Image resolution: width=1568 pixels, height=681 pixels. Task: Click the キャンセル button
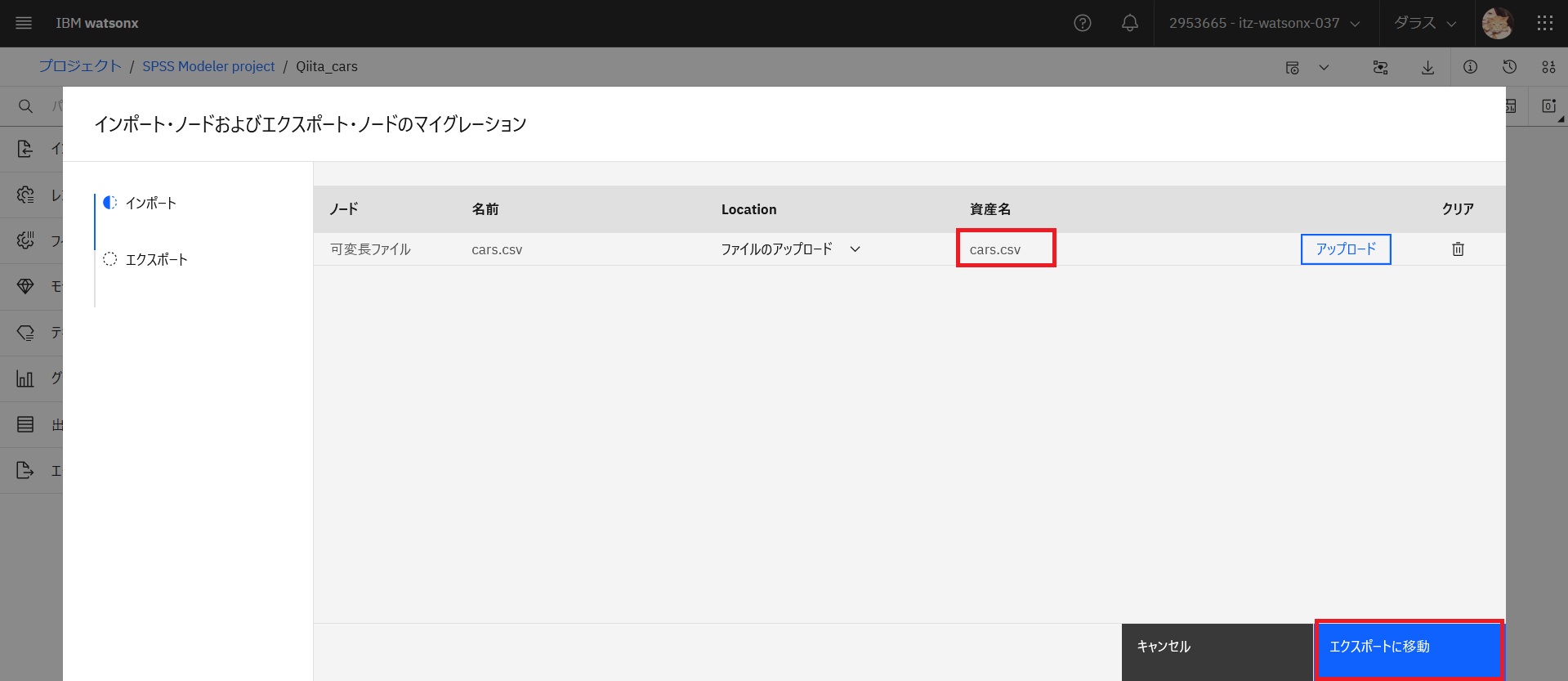click(1217, 652)
